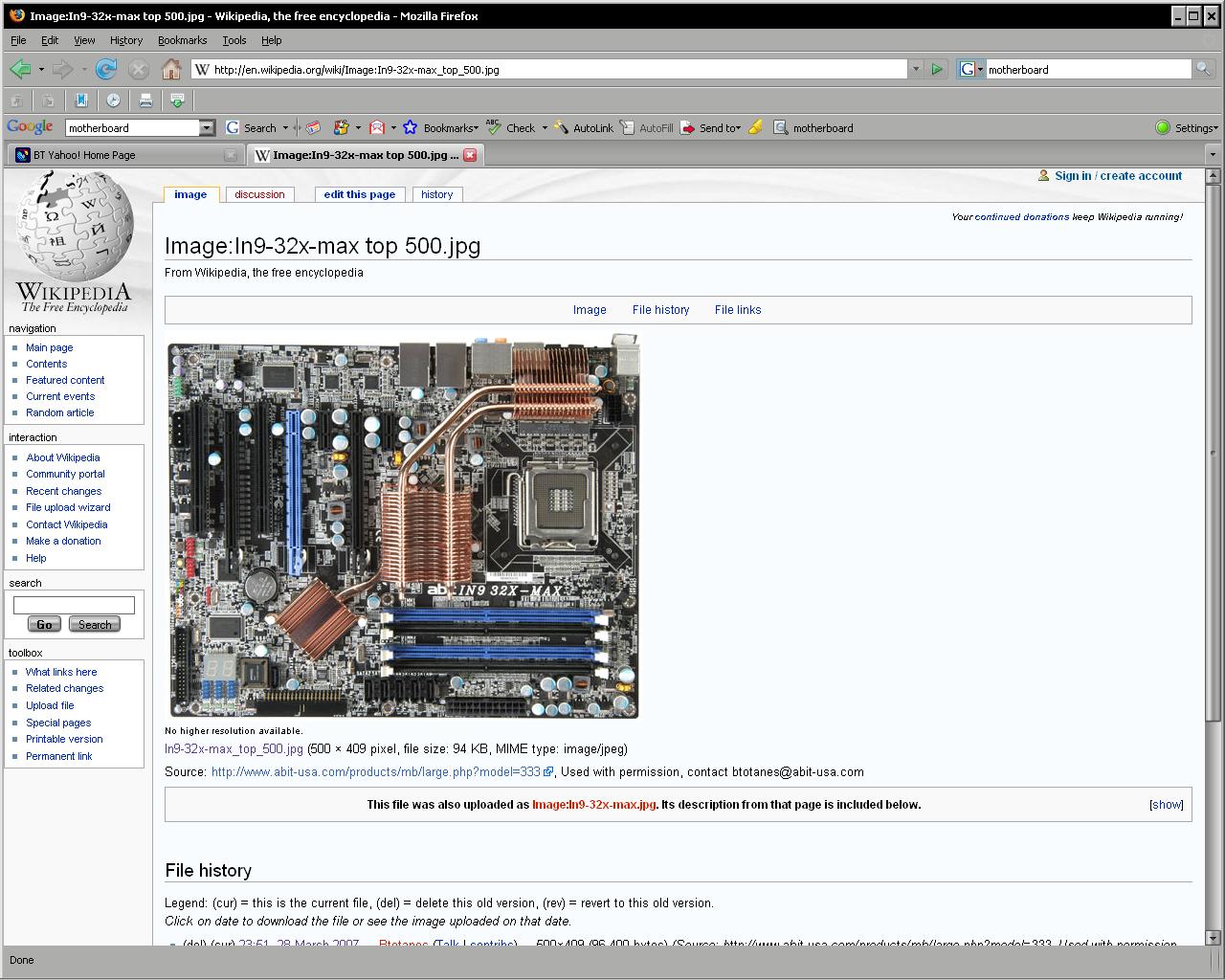Click the search magnifier beside the motherboard search box
This screenshot has width=1225, height=980.
coord(1203,69)
